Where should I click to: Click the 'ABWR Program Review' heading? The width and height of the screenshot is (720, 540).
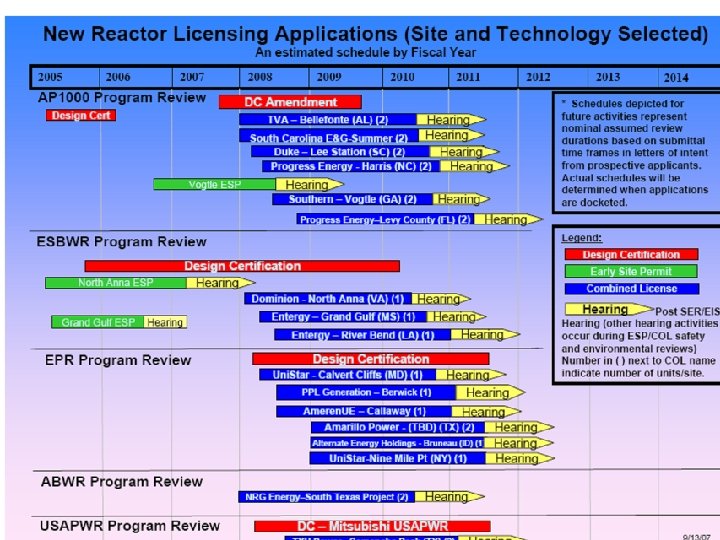(122, 481)
